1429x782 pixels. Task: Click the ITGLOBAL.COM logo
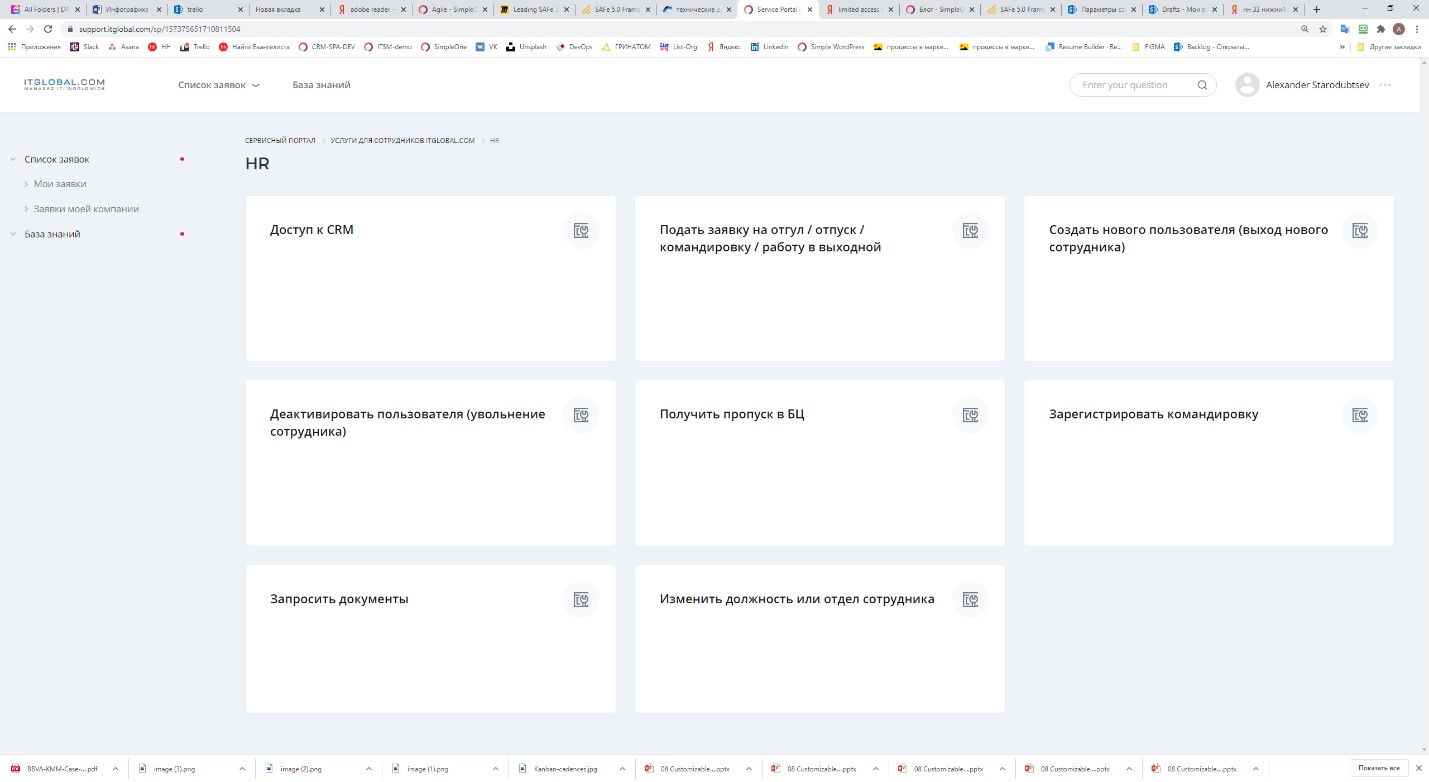[x=65, y=85]
